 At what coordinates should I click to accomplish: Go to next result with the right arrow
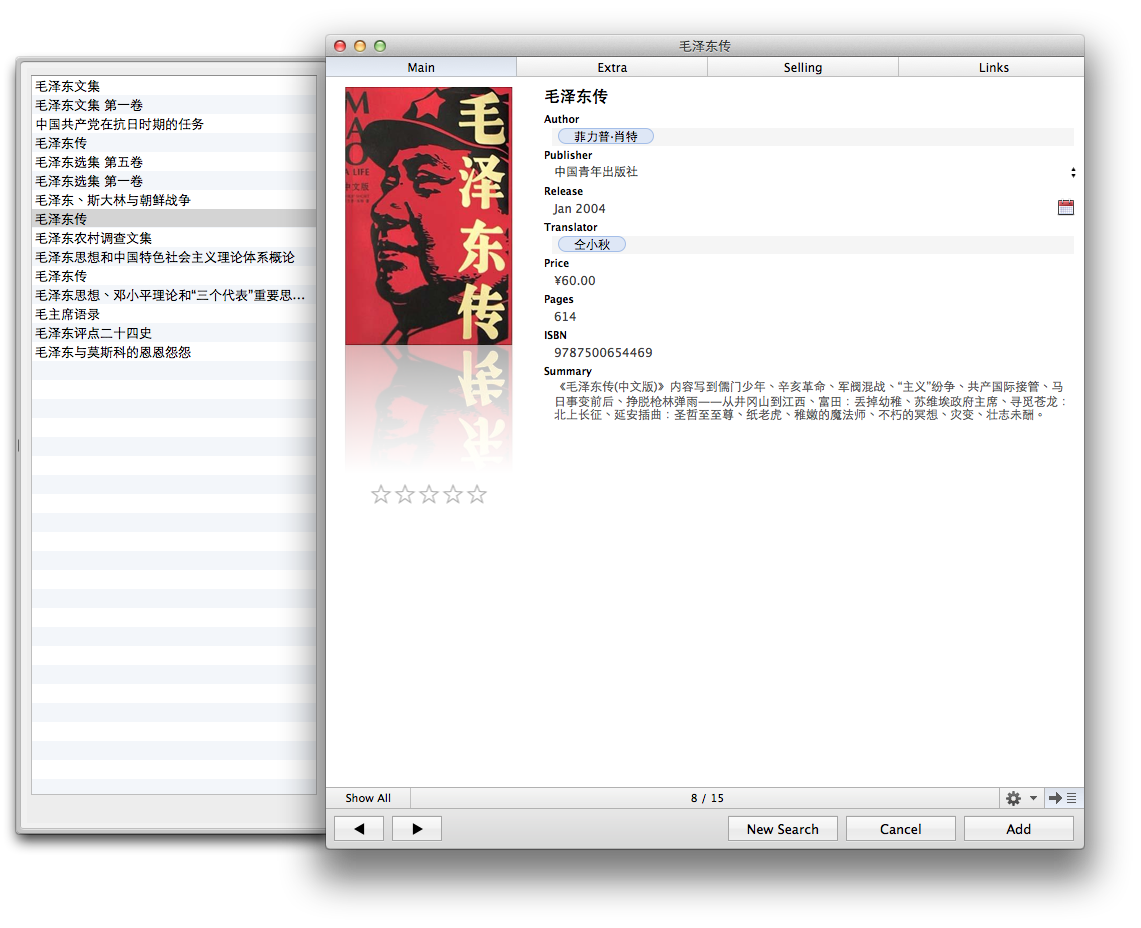coord(417,828)
